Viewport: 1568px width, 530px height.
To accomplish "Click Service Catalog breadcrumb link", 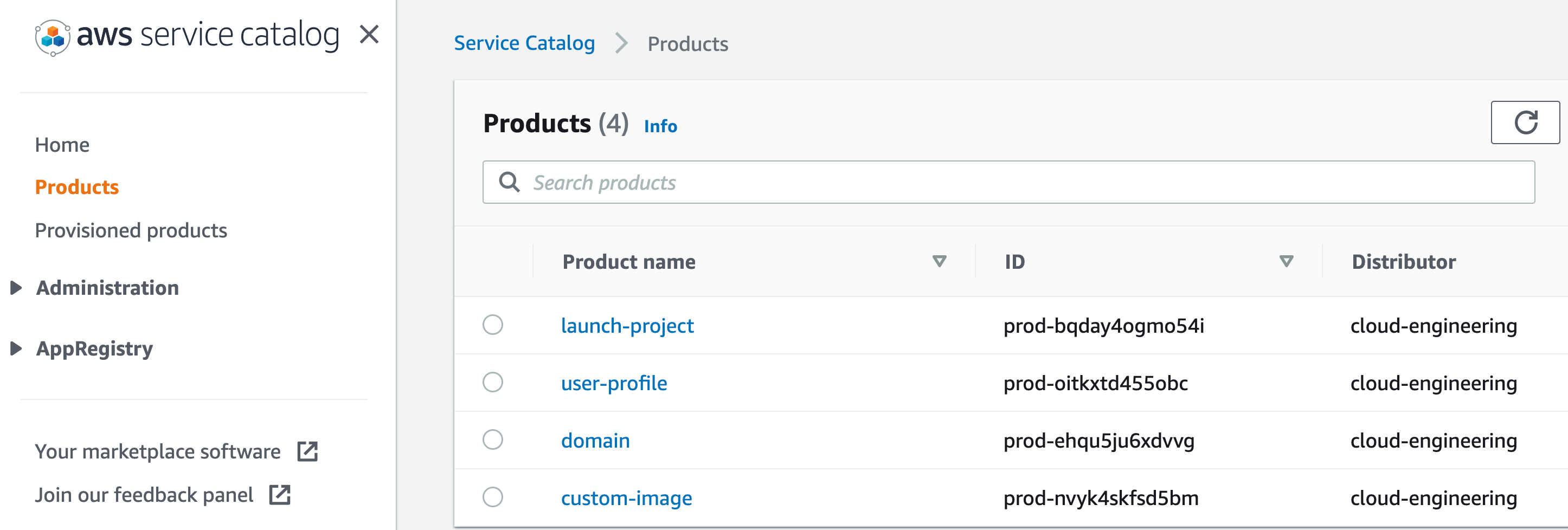I will coord(524,43).
